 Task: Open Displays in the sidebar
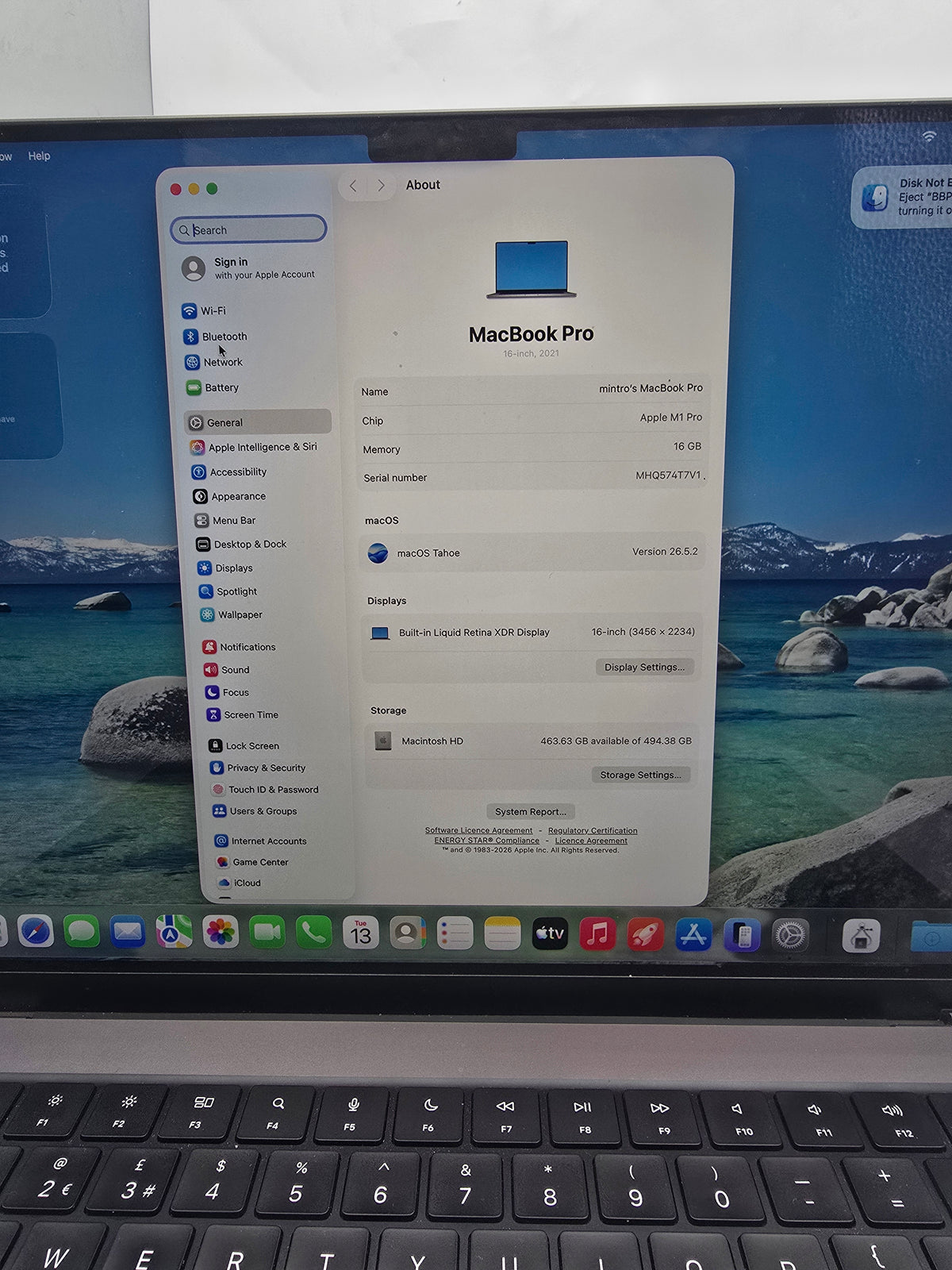pos(225,568)
